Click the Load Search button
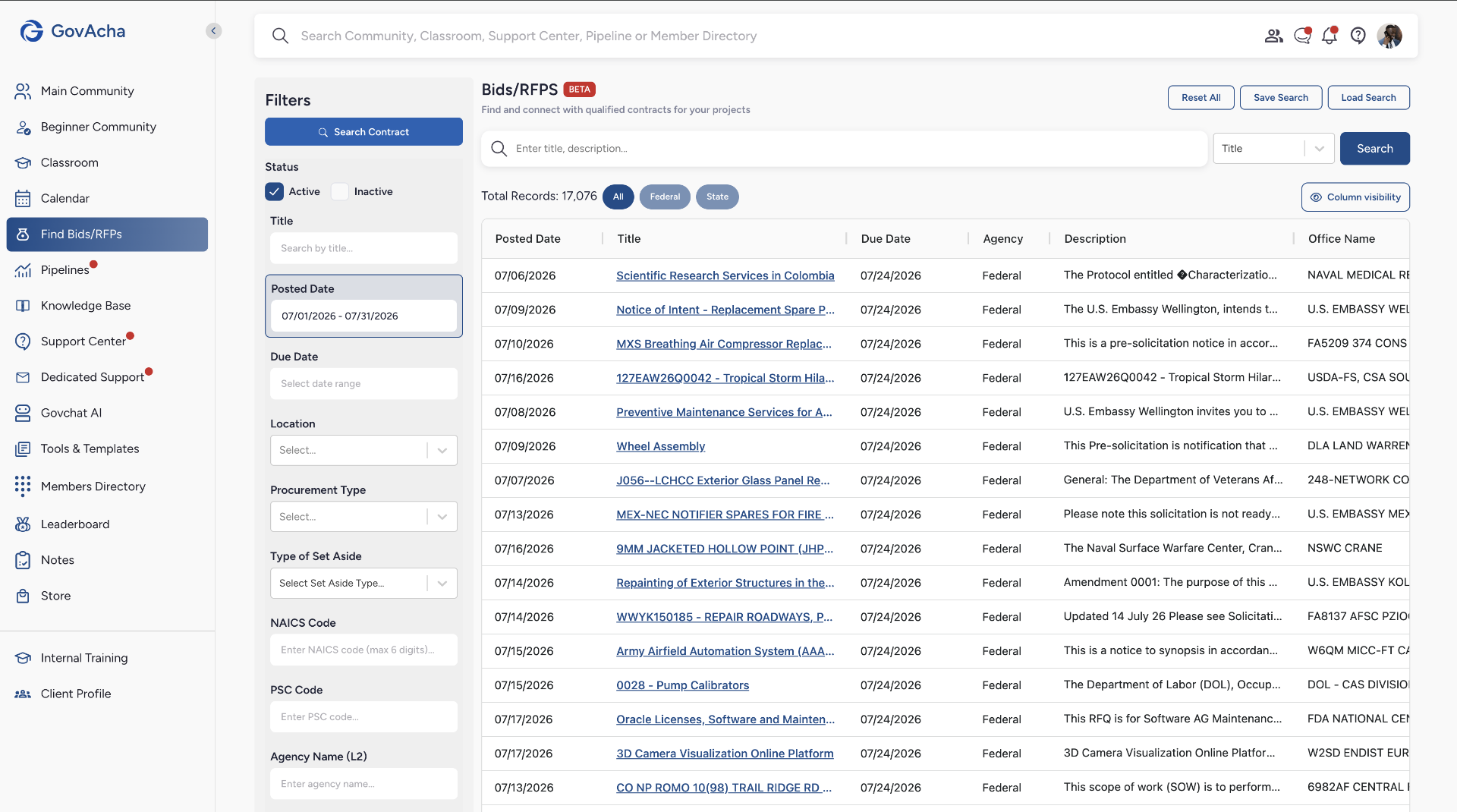The image size is (1457, 812). [1368, 98]
